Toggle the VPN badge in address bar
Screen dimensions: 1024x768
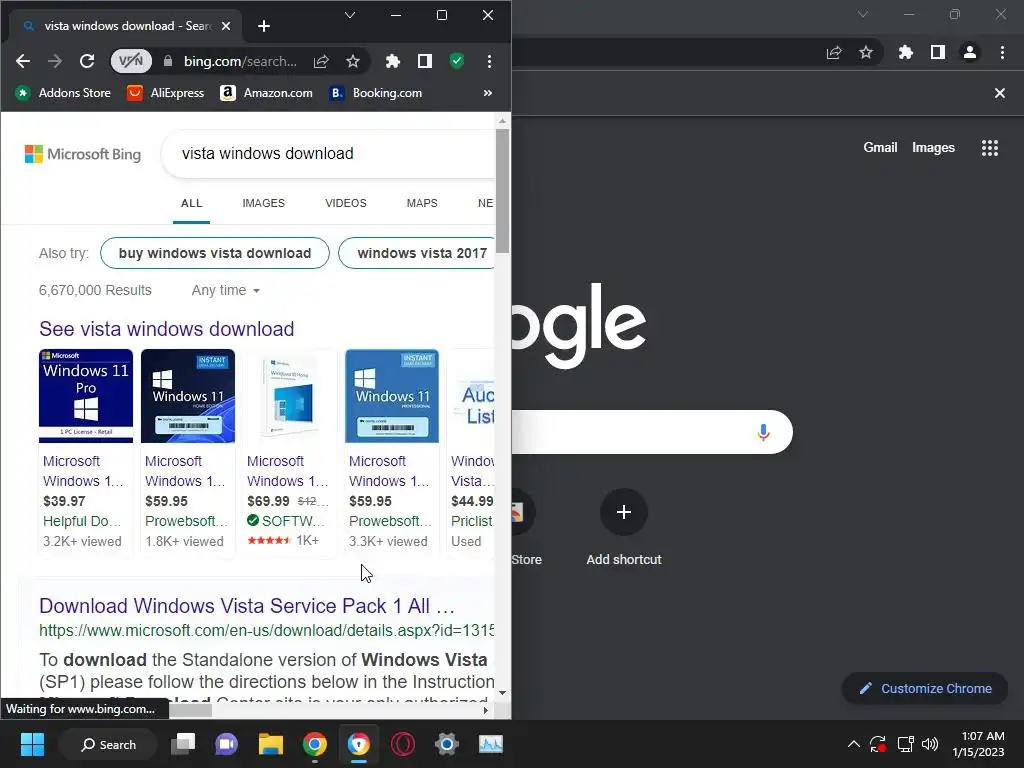click(x=131, y=61)
